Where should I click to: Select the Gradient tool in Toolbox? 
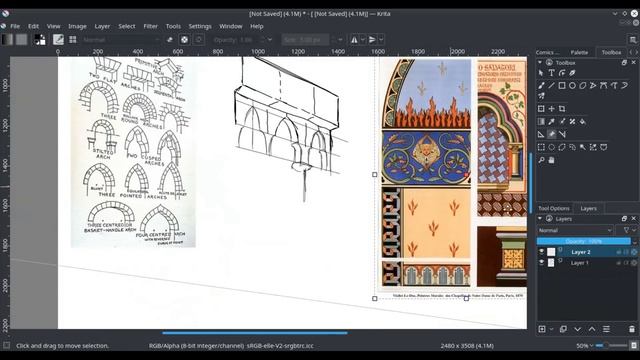[x=541, y=122]
